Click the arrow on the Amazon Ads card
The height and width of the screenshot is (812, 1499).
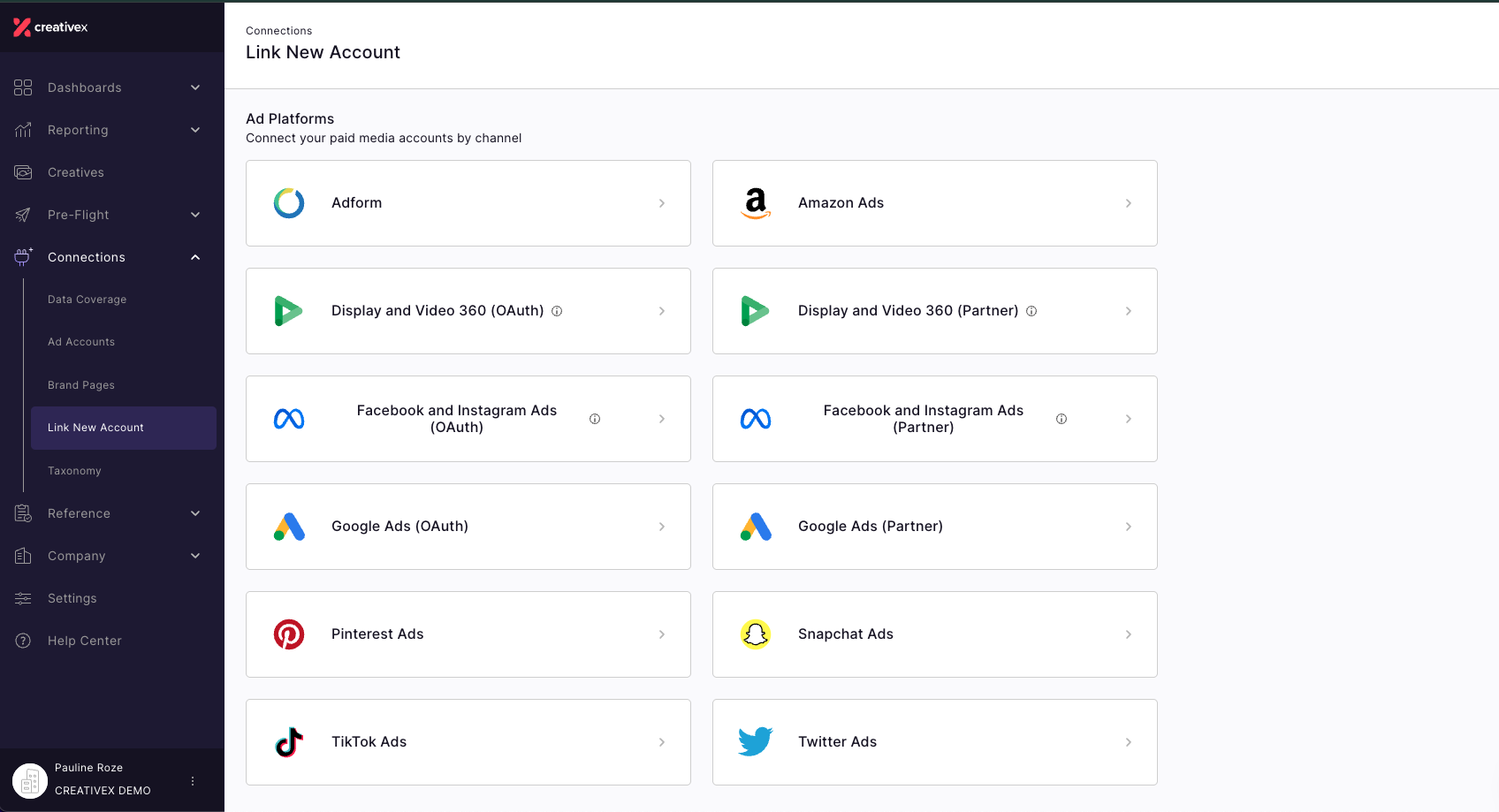[x=1129, y=203]
